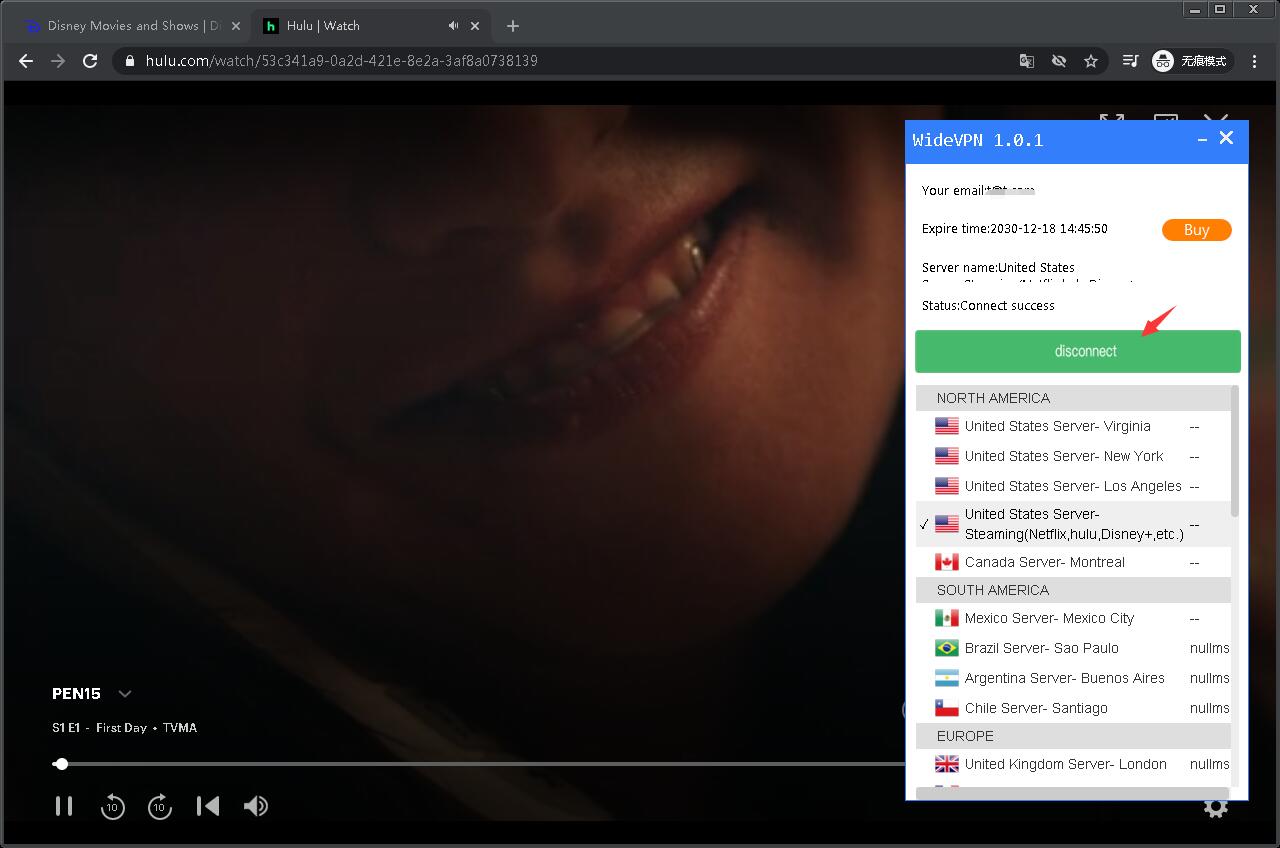The image size is (1280, 848).
Task: Click the orange Buy button
Action: point(1197,230)
